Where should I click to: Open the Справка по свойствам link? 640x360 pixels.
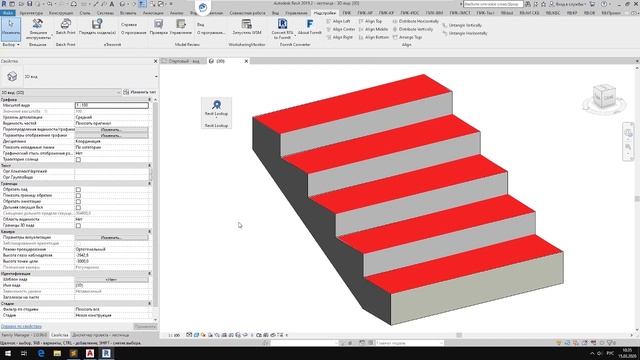coord(21,327)
